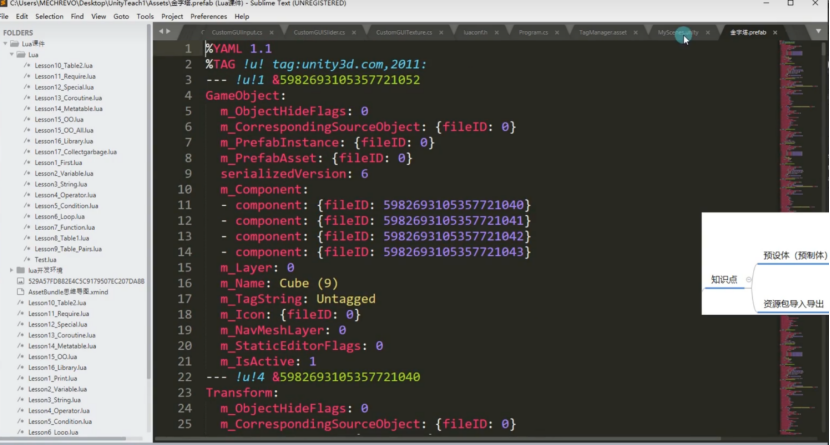The image size is (830, 445).
Task: Click the file icon beside AssetBundle思维导图.xmind
Action: pos(21,292)
